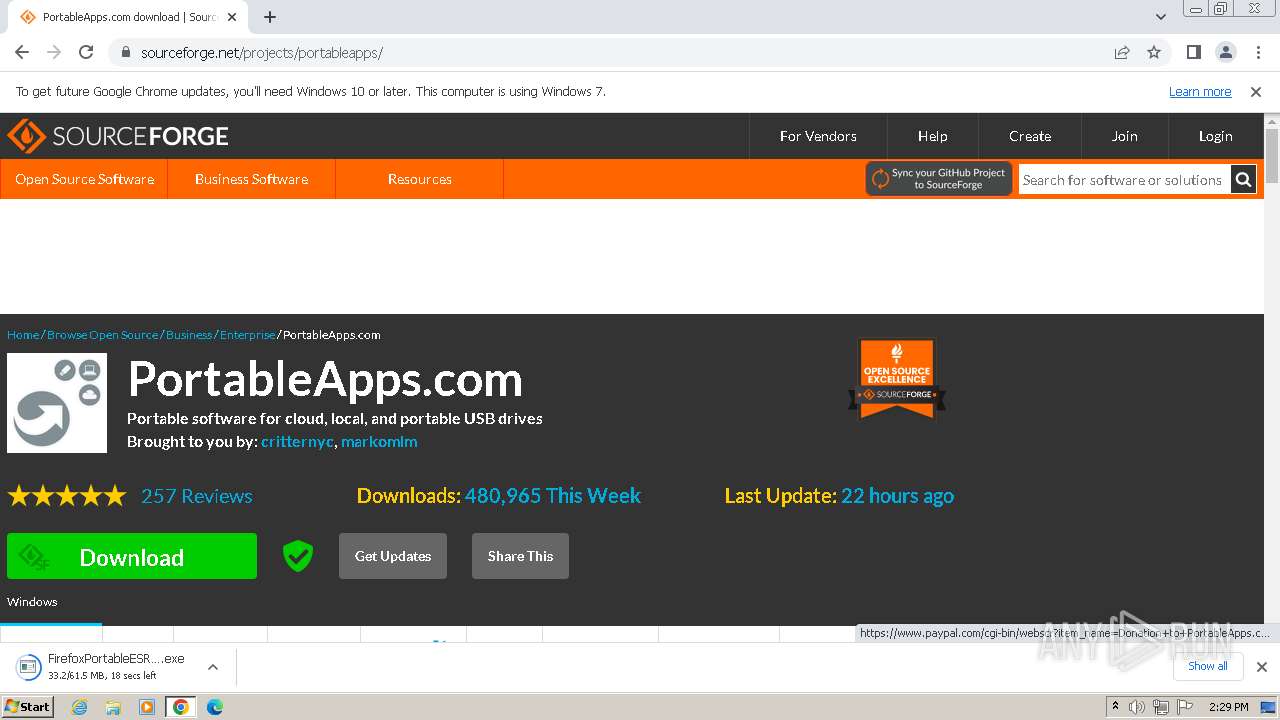Click the Business breadcrumb link
This screenshot has height=720, width=1280.
[x=189, y=335]
